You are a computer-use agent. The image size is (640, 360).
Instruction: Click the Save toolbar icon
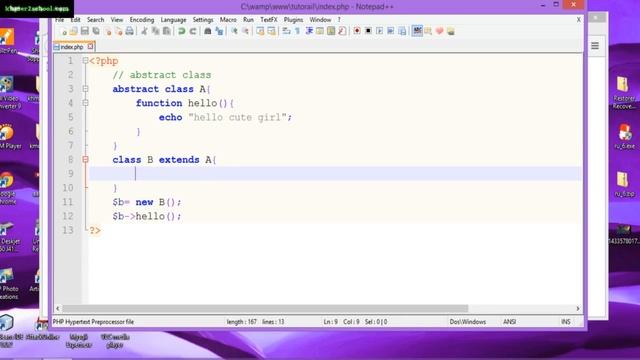point(84,31)
